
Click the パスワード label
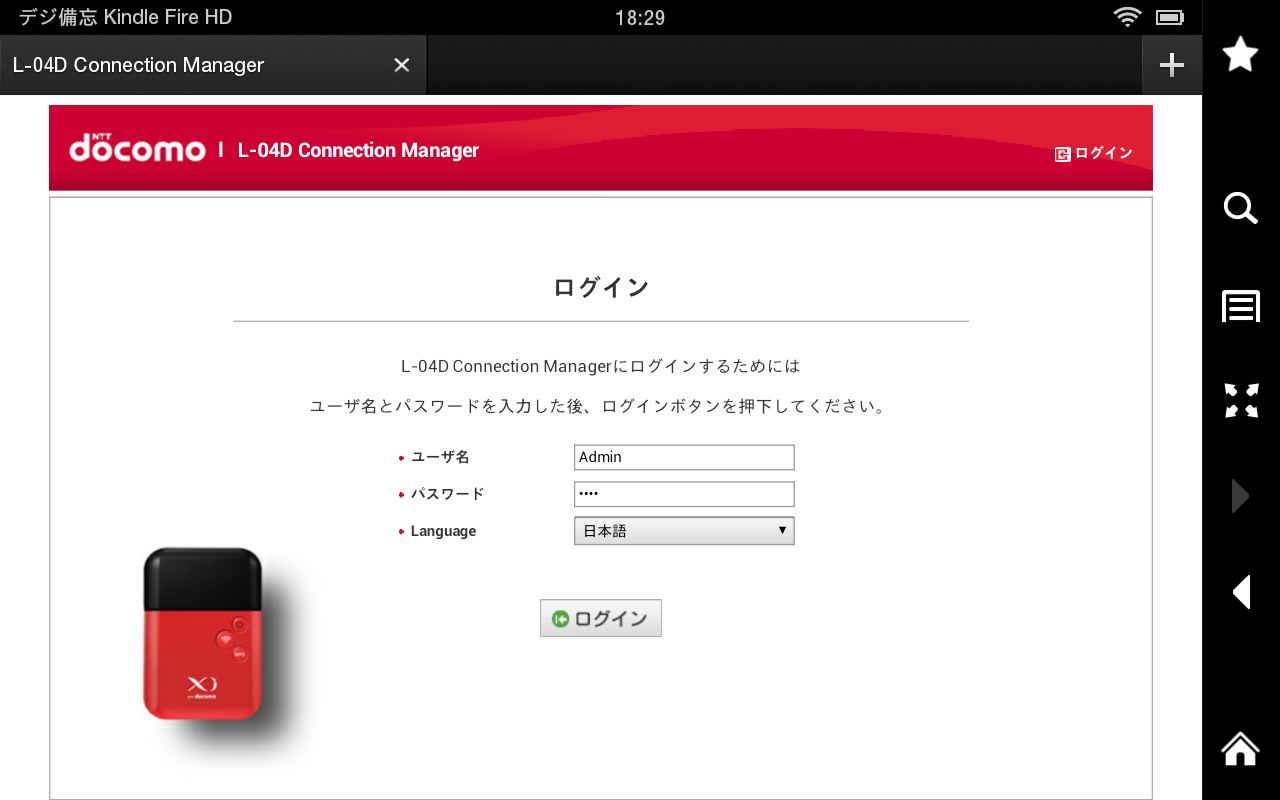(x=447, y=494)
